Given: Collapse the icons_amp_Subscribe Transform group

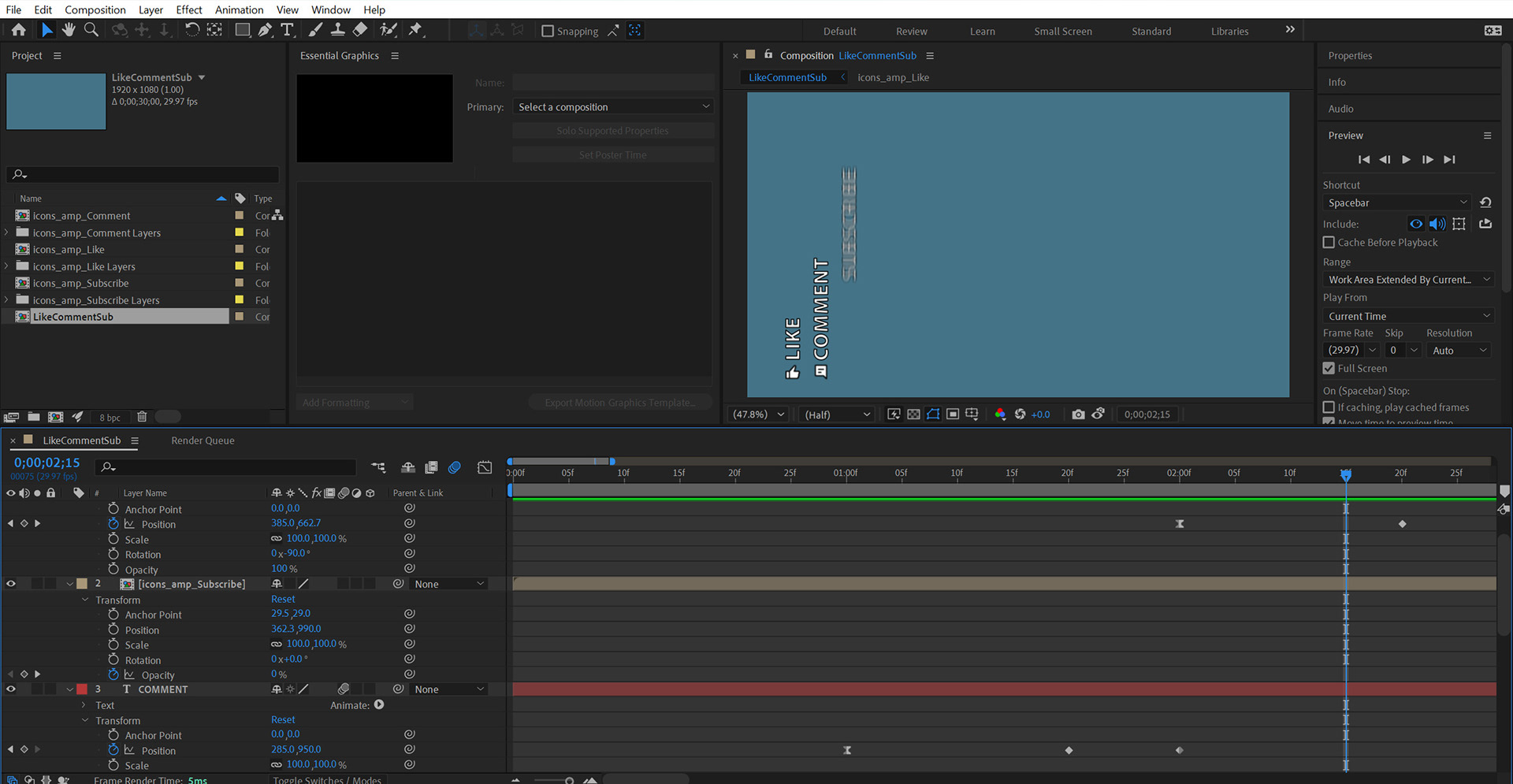Looking at the screenshot, I should [x=85, y=600].
